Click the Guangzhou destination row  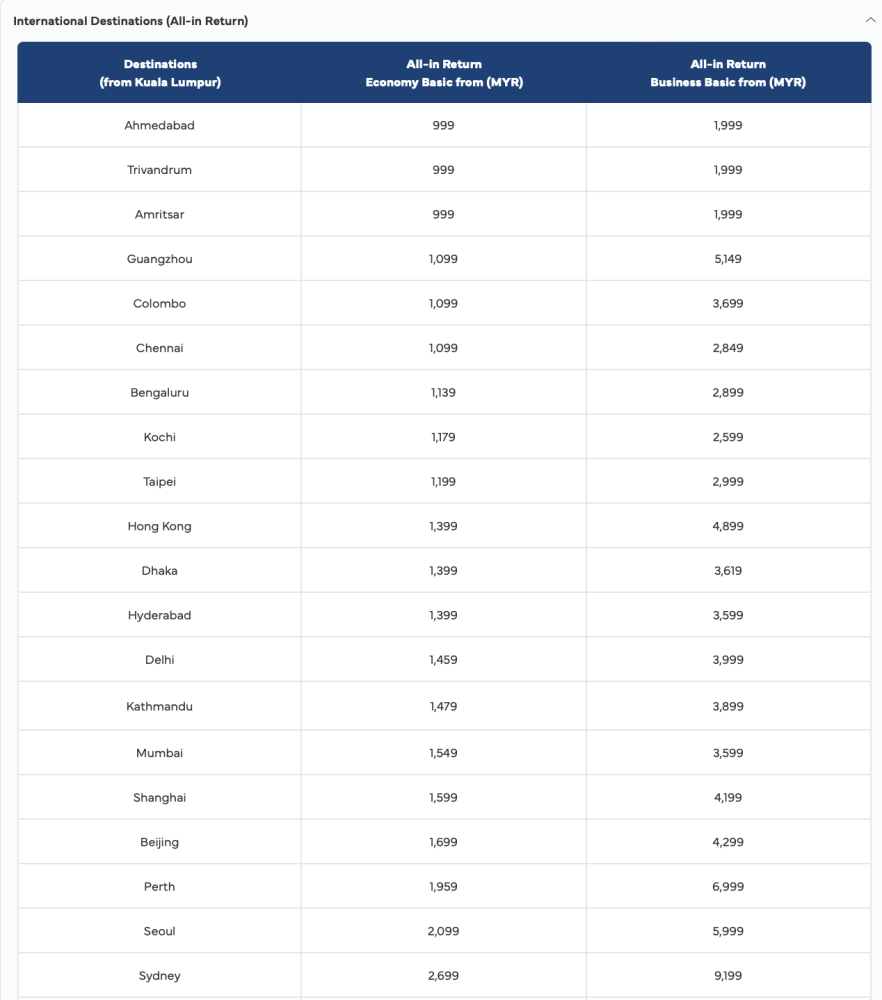pyautogui.click(x=160, y=259)
